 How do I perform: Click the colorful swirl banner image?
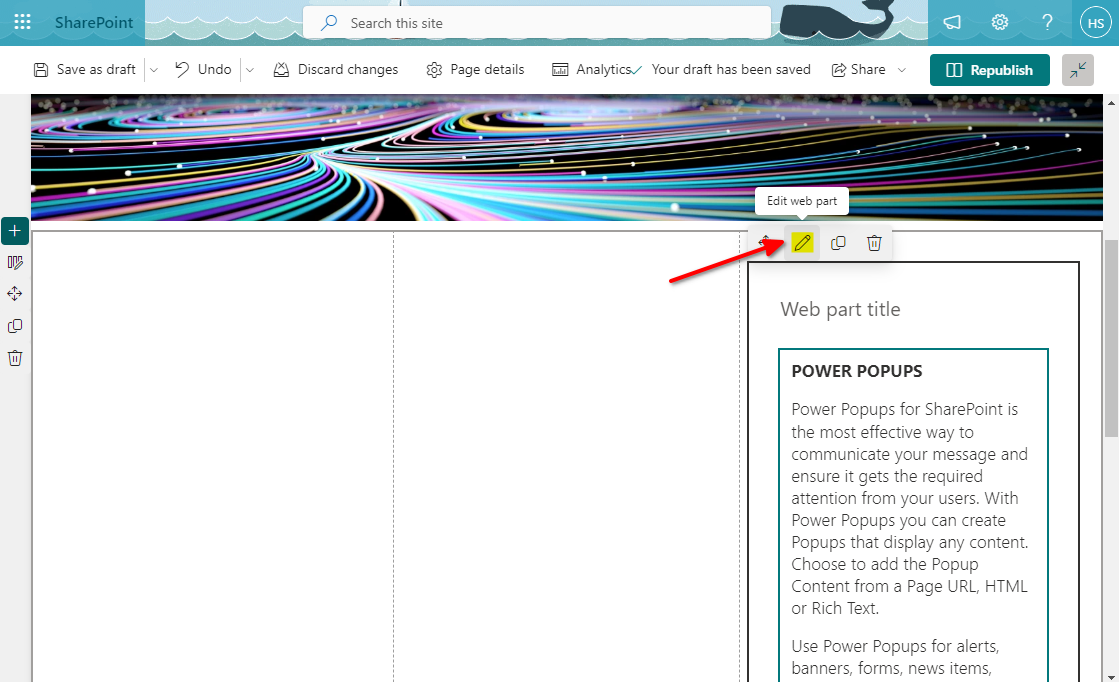tap(567, 158)
